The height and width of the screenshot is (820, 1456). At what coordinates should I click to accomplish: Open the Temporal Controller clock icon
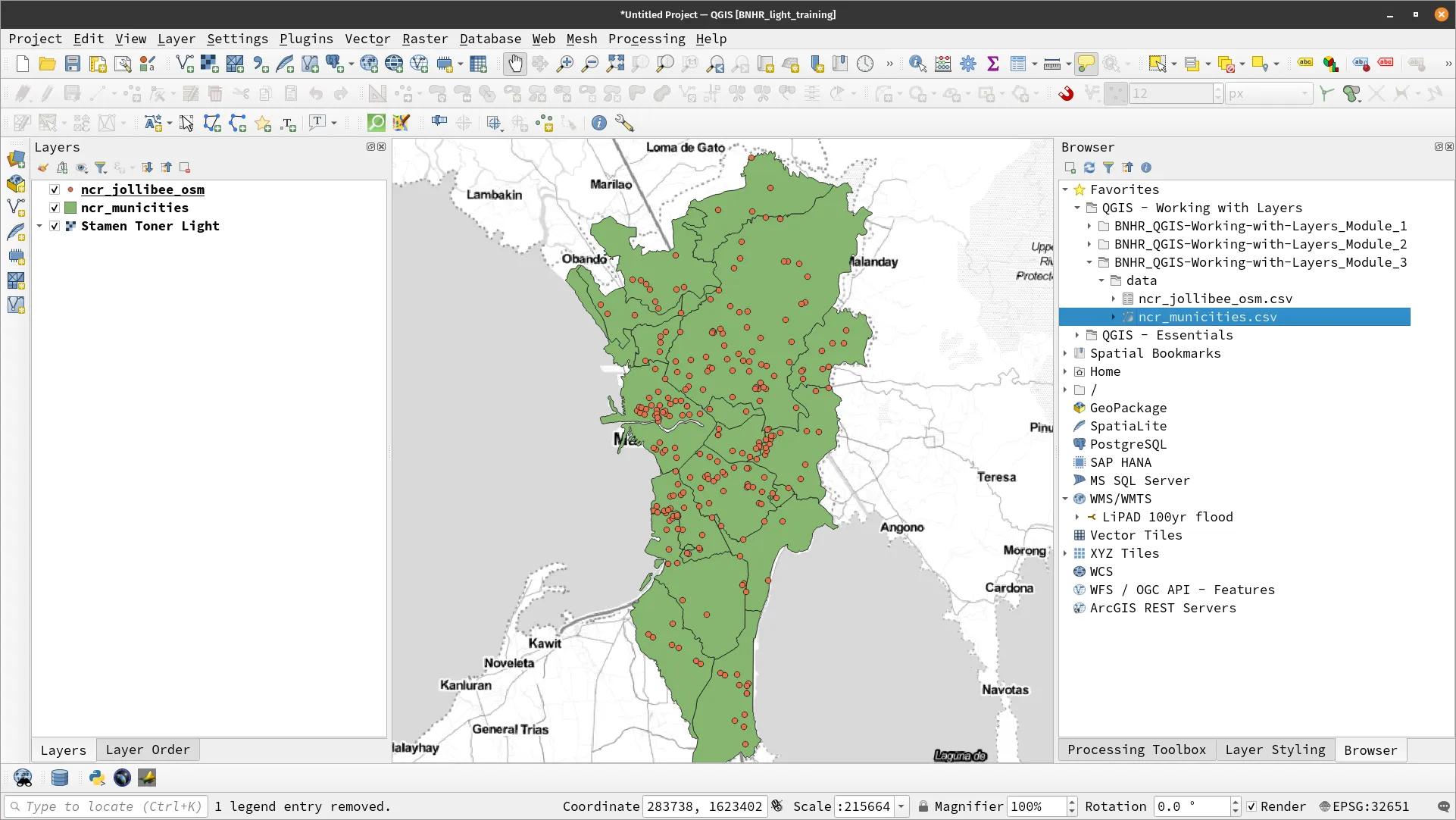click(864, 64)
